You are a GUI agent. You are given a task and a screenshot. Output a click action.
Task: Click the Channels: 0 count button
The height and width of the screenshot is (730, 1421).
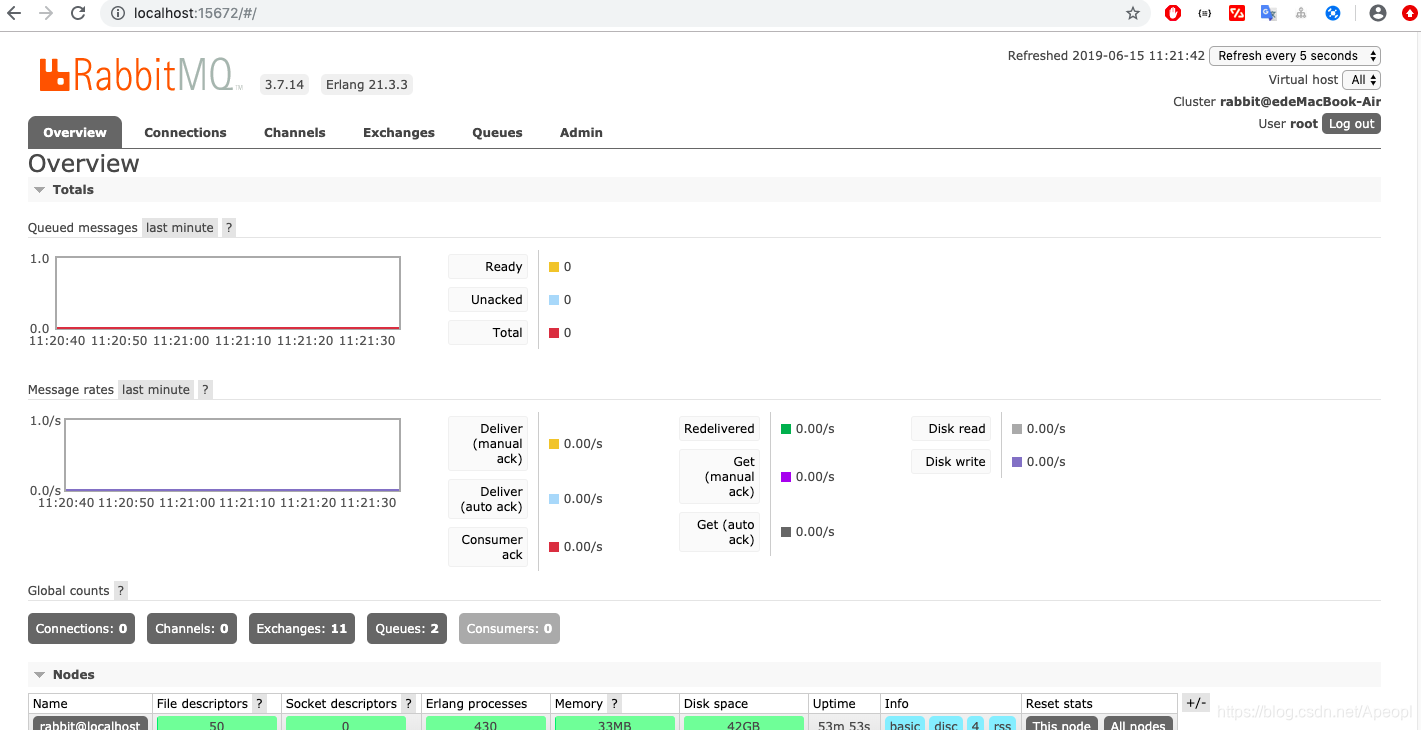click(192, 629)
